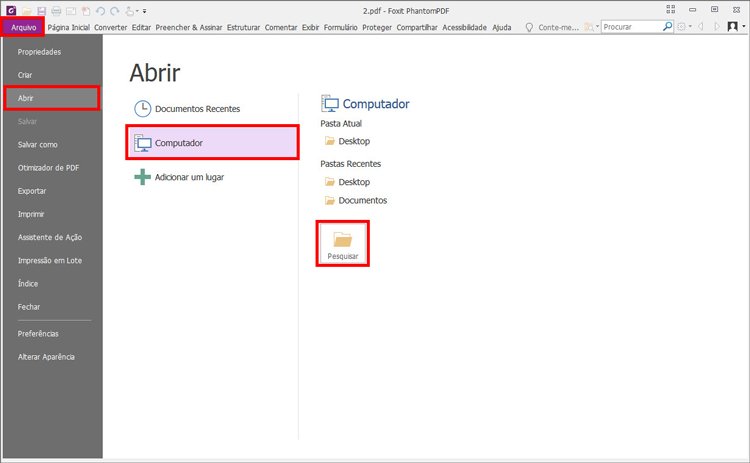
Task: Click the search settings gear icon
Action: click(x=682, y=27)
